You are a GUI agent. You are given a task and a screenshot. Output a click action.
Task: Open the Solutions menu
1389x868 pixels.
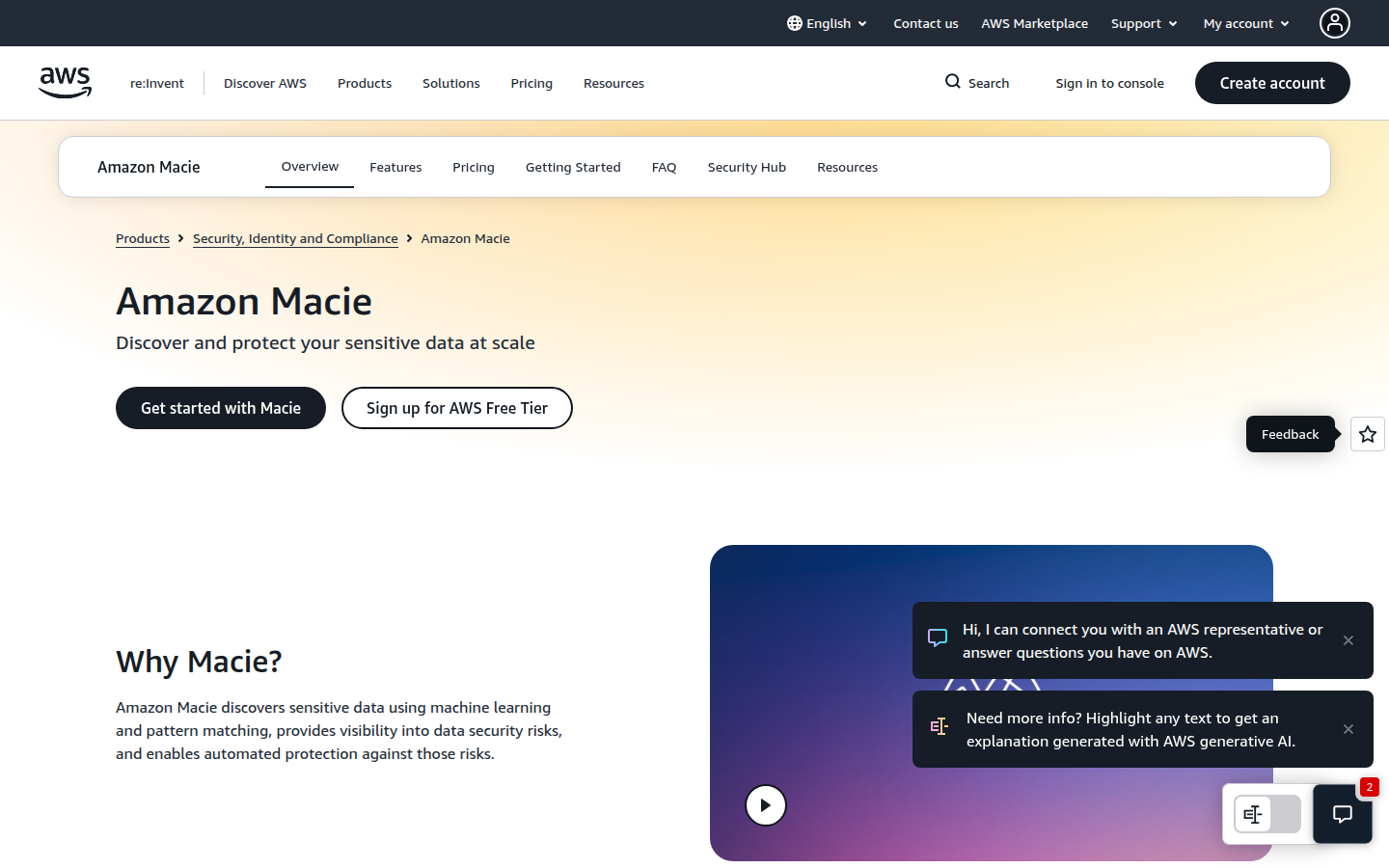pos(451,83)
